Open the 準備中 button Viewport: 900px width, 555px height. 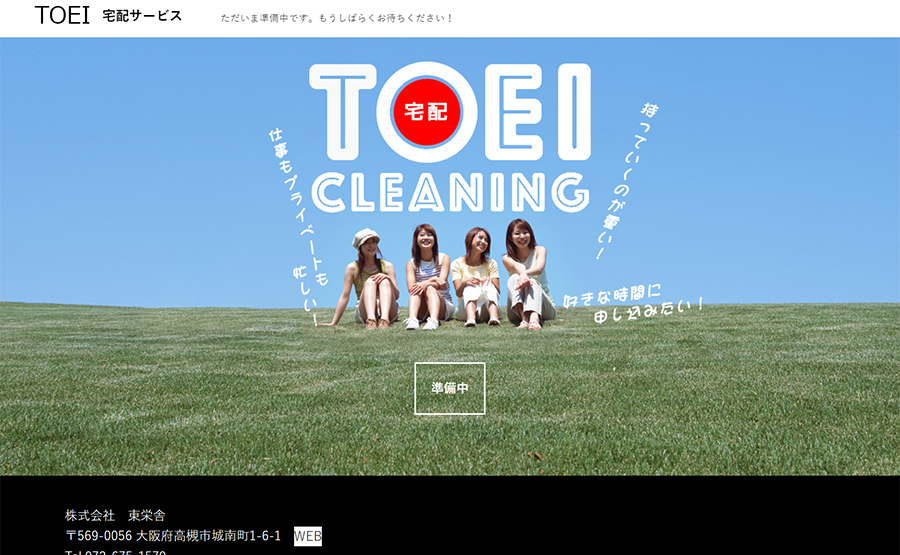tap(449, 388)
